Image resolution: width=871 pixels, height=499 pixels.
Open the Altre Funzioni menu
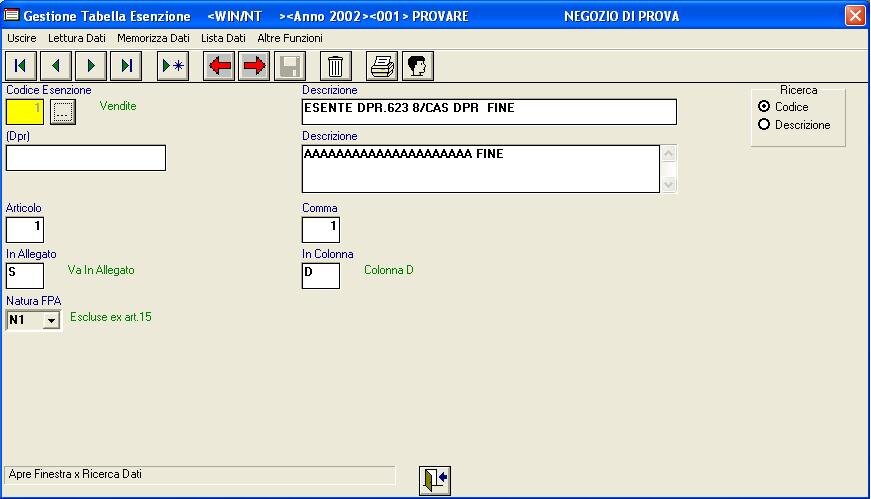290,37
